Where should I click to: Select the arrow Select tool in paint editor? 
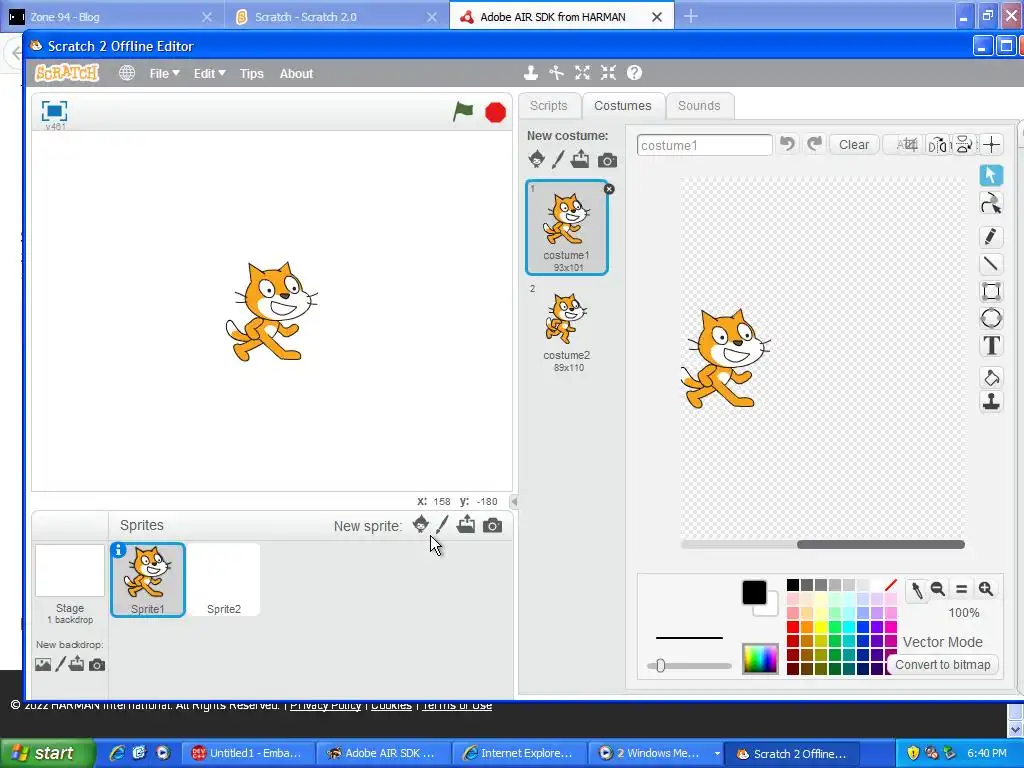pos(991,175)
